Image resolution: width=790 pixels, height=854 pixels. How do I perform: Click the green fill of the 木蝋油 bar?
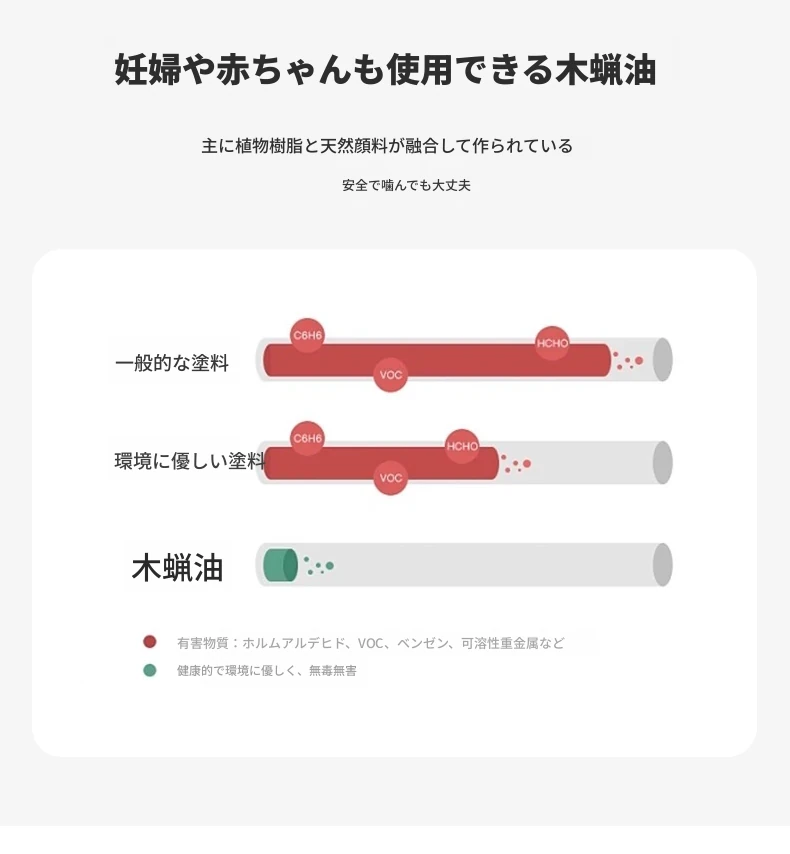coord(279,565)
